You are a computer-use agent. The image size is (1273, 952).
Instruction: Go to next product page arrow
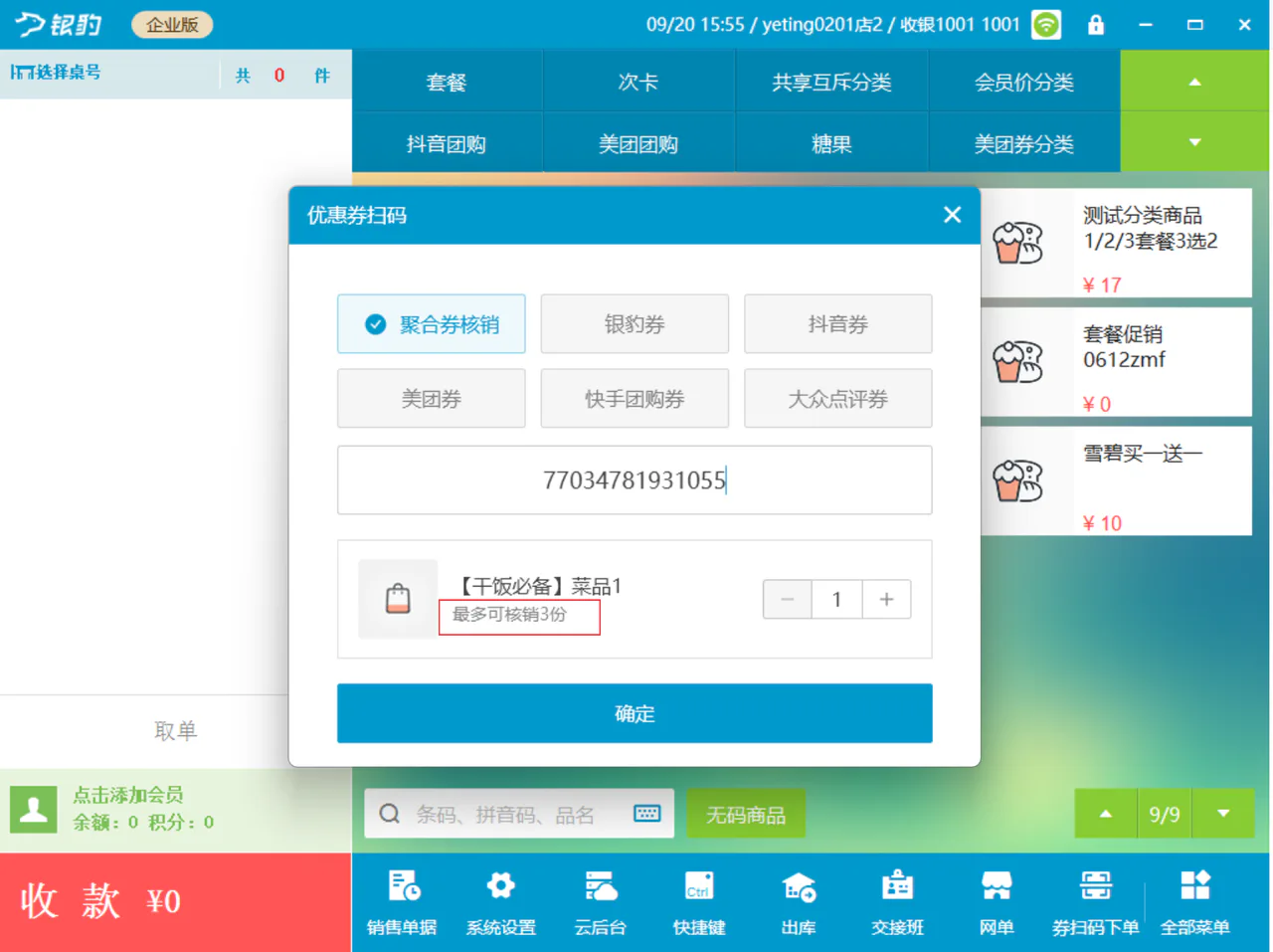(1223, 814)
